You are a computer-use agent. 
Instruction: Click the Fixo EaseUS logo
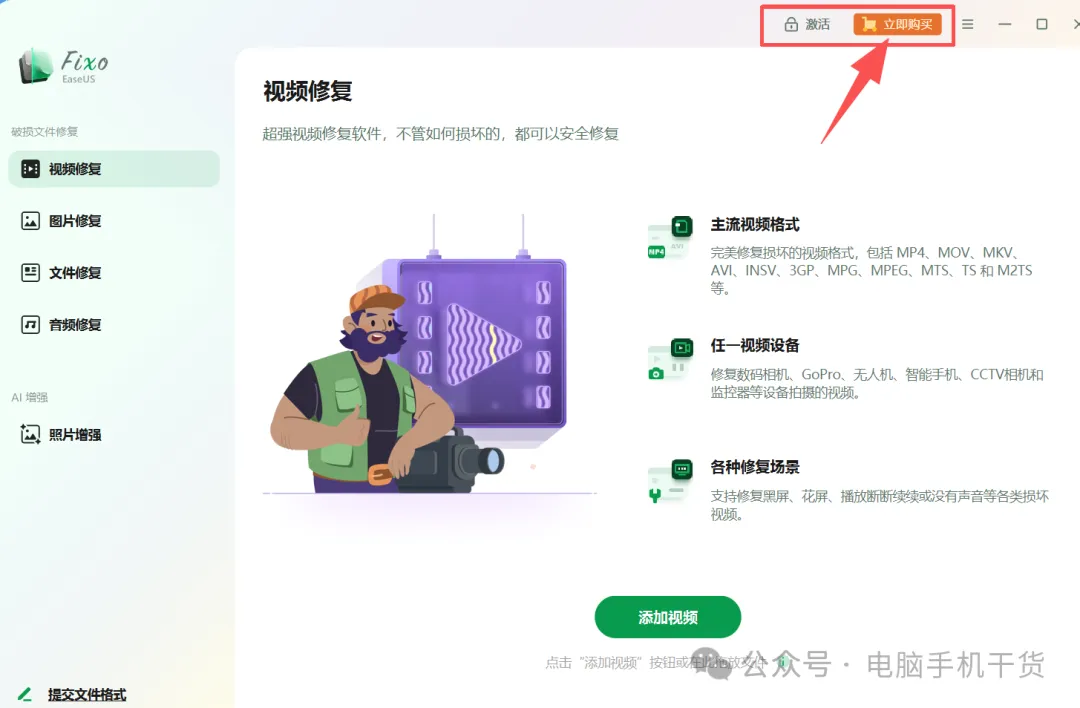coord(63,67)
